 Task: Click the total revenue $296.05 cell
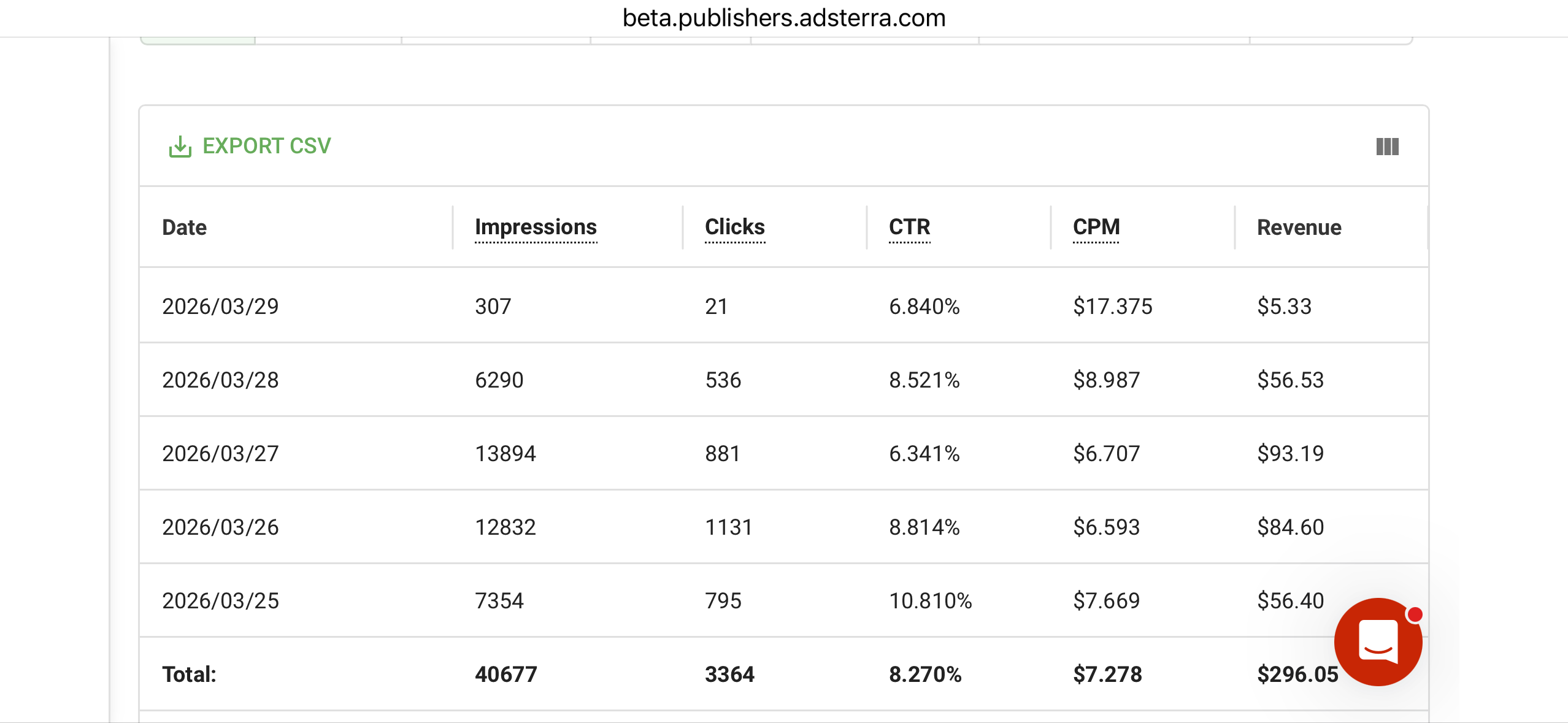[x=1297, y=674]
